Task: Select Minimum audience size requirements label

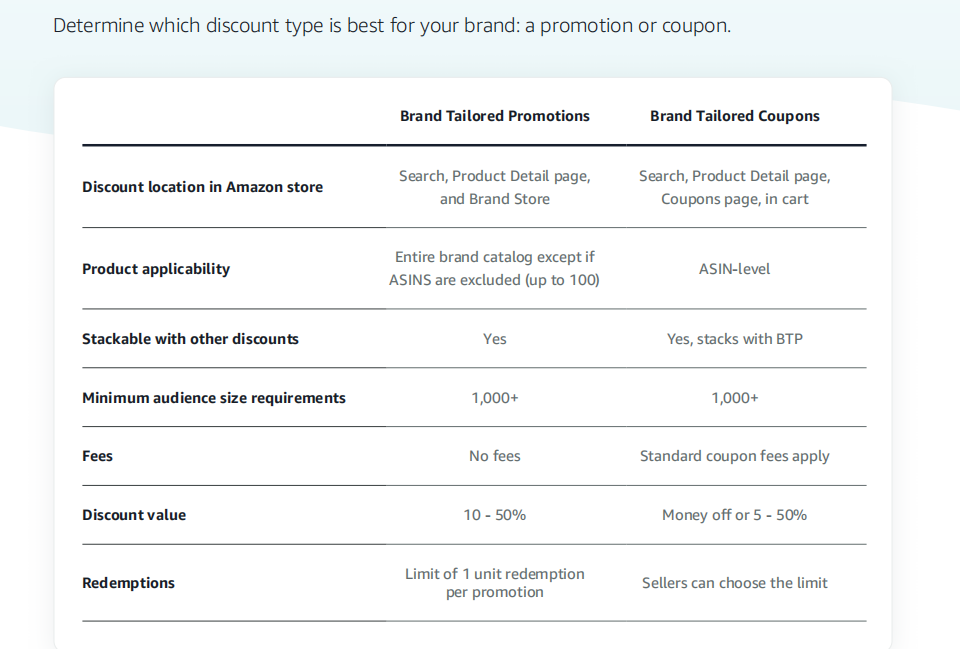Action: click(214, 398)
